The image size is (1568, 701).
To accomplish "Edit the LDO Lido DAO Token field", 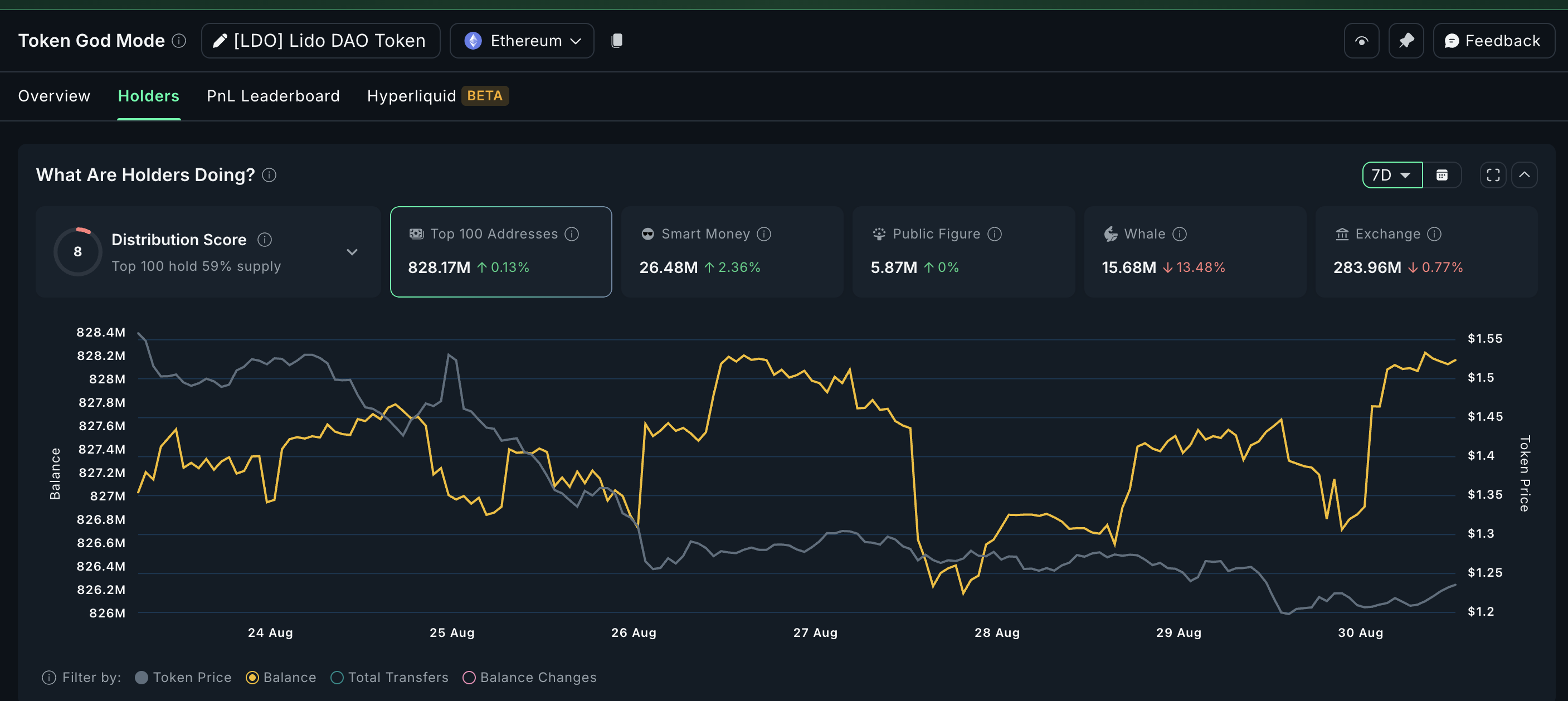I will point(321,41).
